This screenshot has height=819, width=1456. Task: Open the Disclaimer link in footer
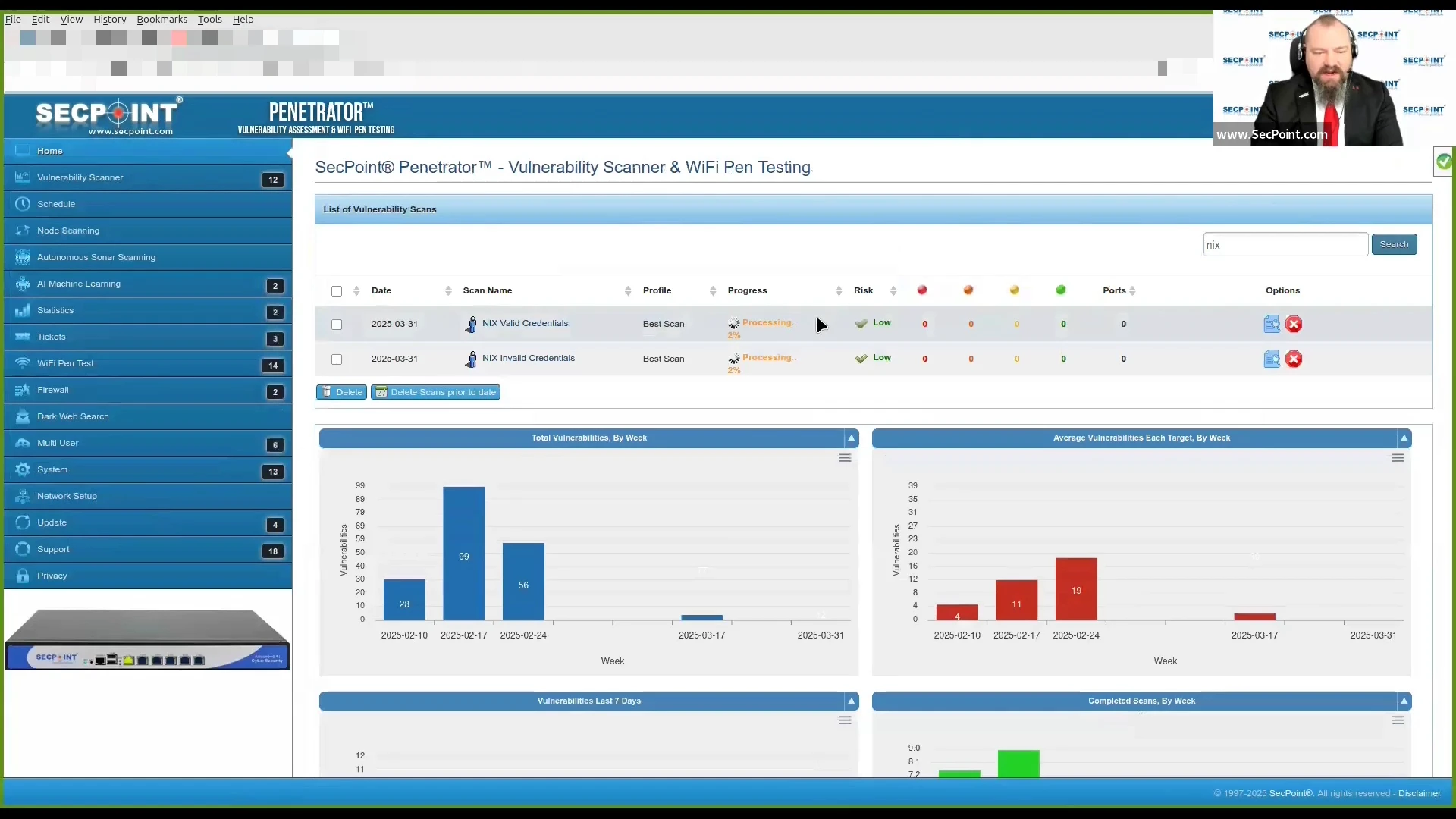[1419, 793]
